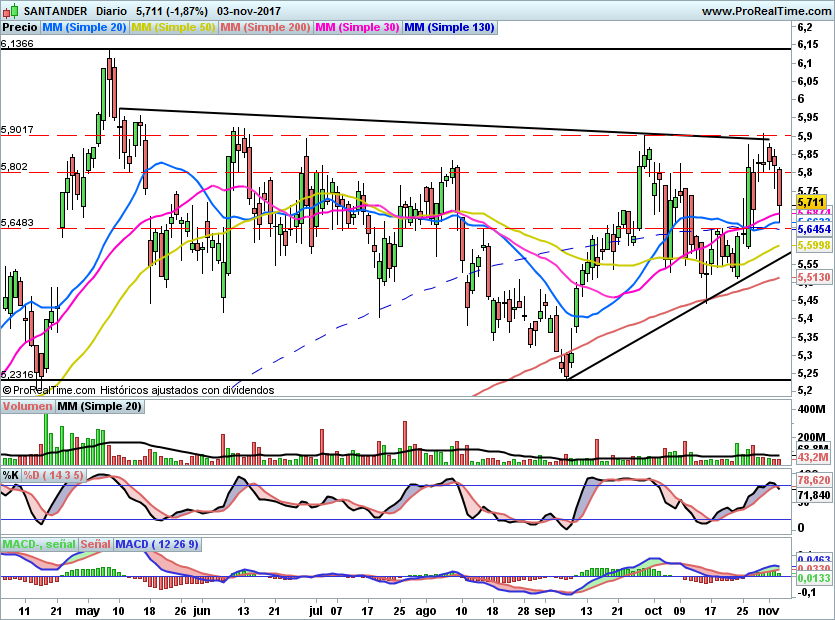This screenshot has height=620, width=835.
Task: Click the SANTANDER ticker title
Action: (55, 11)
